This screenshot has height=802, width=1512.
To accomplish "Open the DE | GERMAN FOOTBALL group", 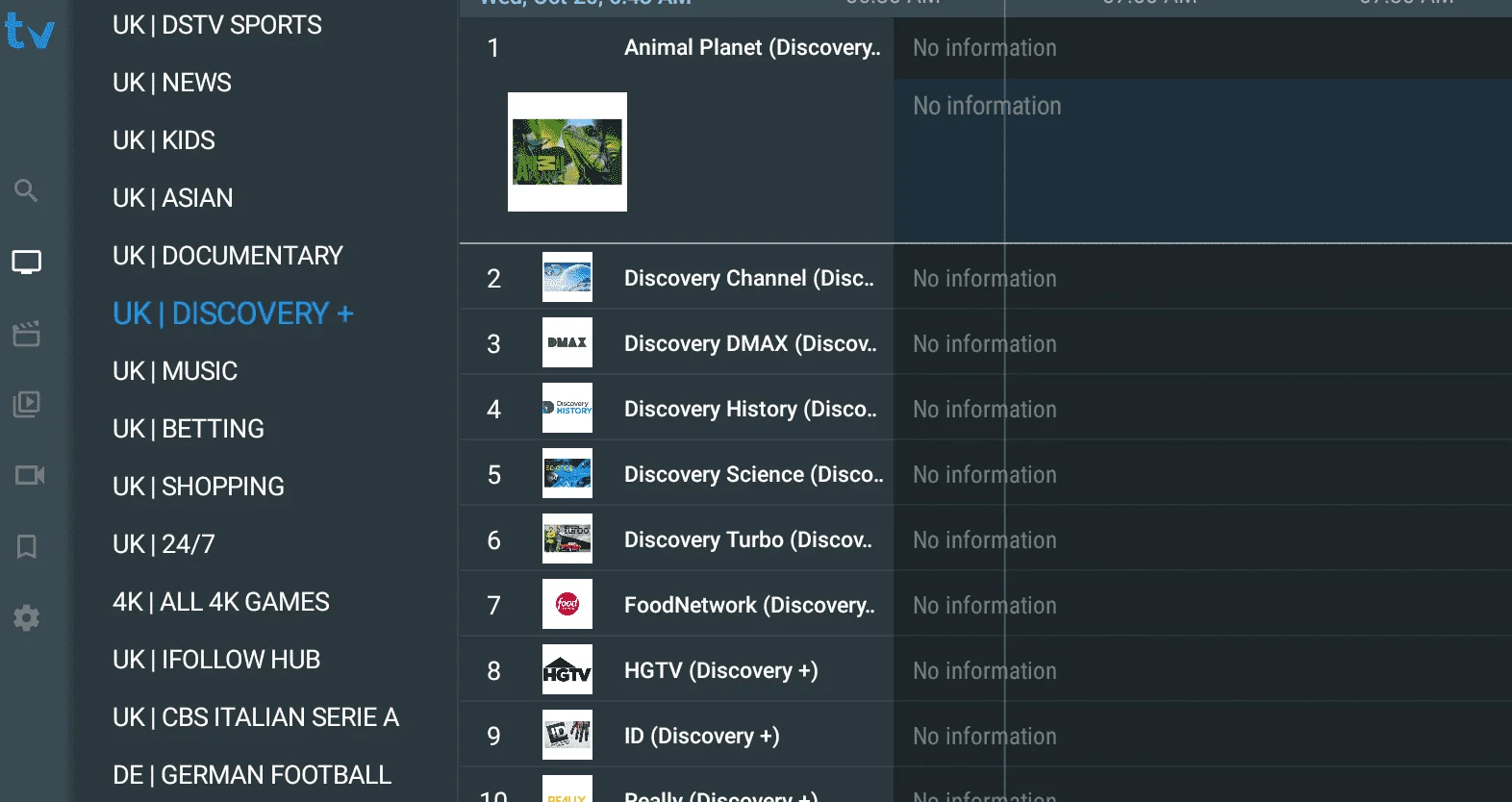I will coord(252,775).
